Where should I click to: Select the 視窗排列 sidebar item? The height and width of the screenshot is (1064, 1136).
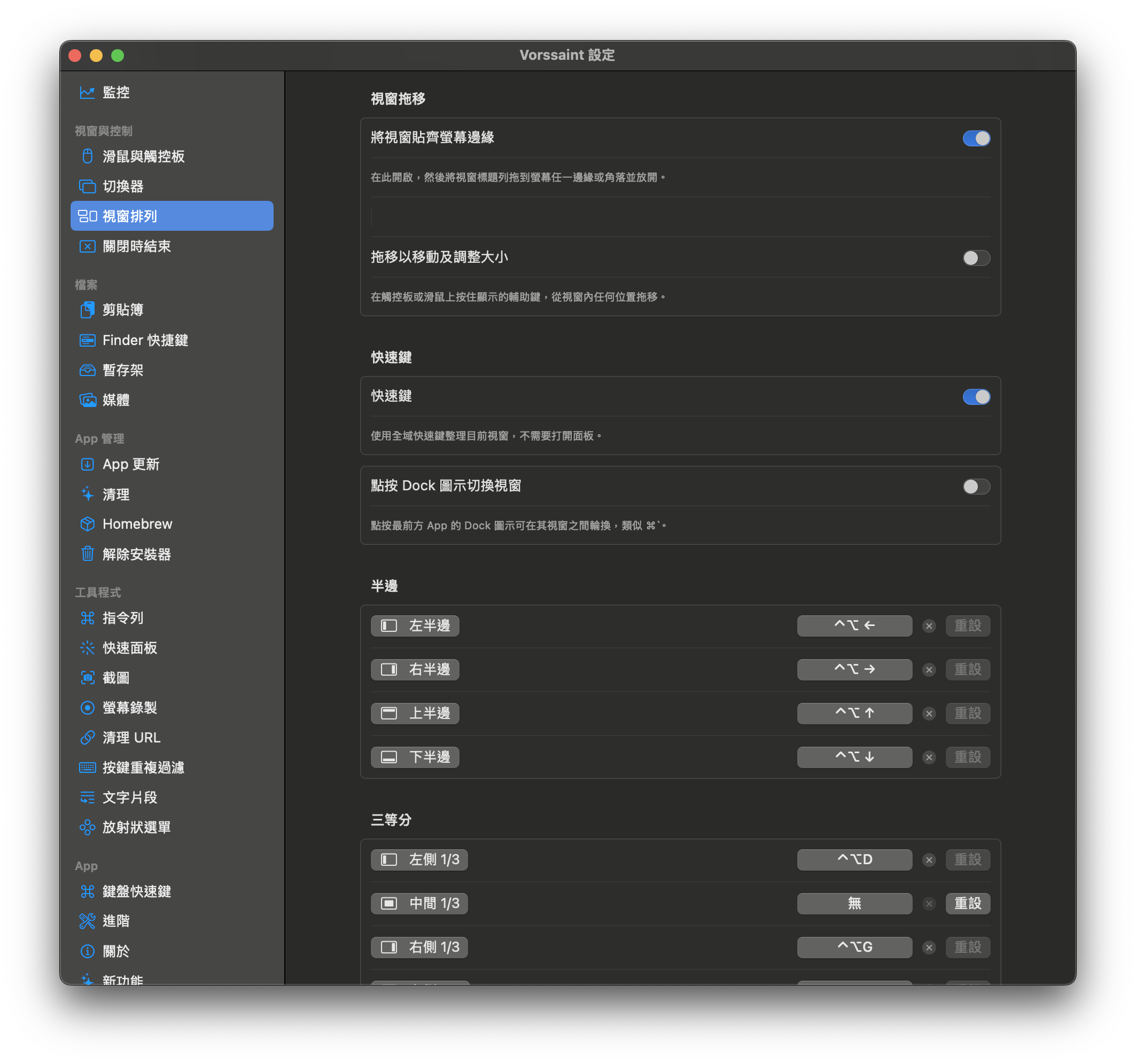tap(172, 216)
